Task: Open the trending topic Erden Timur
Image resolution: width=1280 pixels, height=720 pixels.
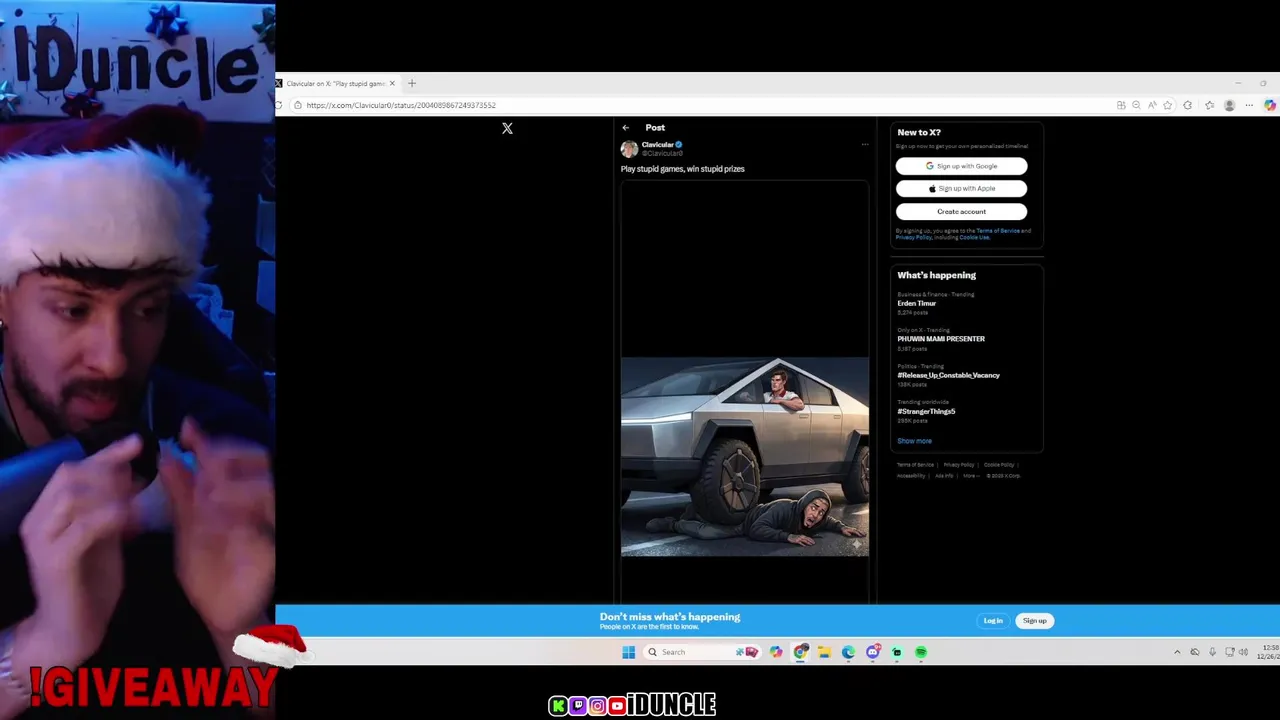Action: click(x=916, y=303)
